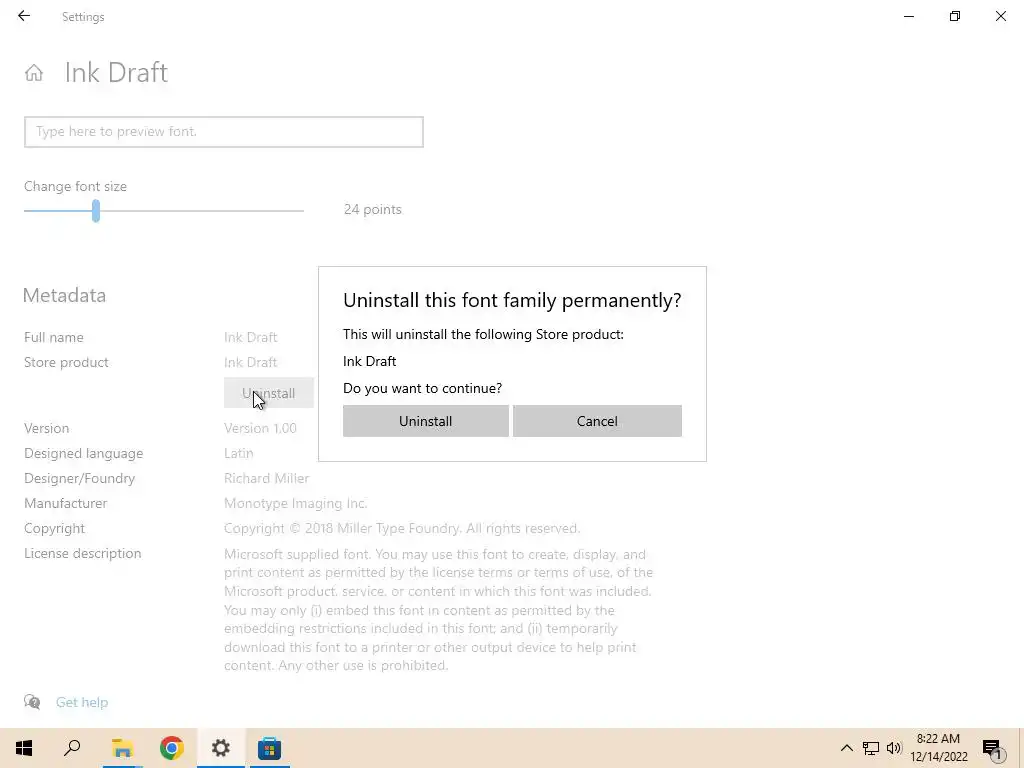Open the taskbar clock and date
This screenshot has width=1024, height=768.
938,748
